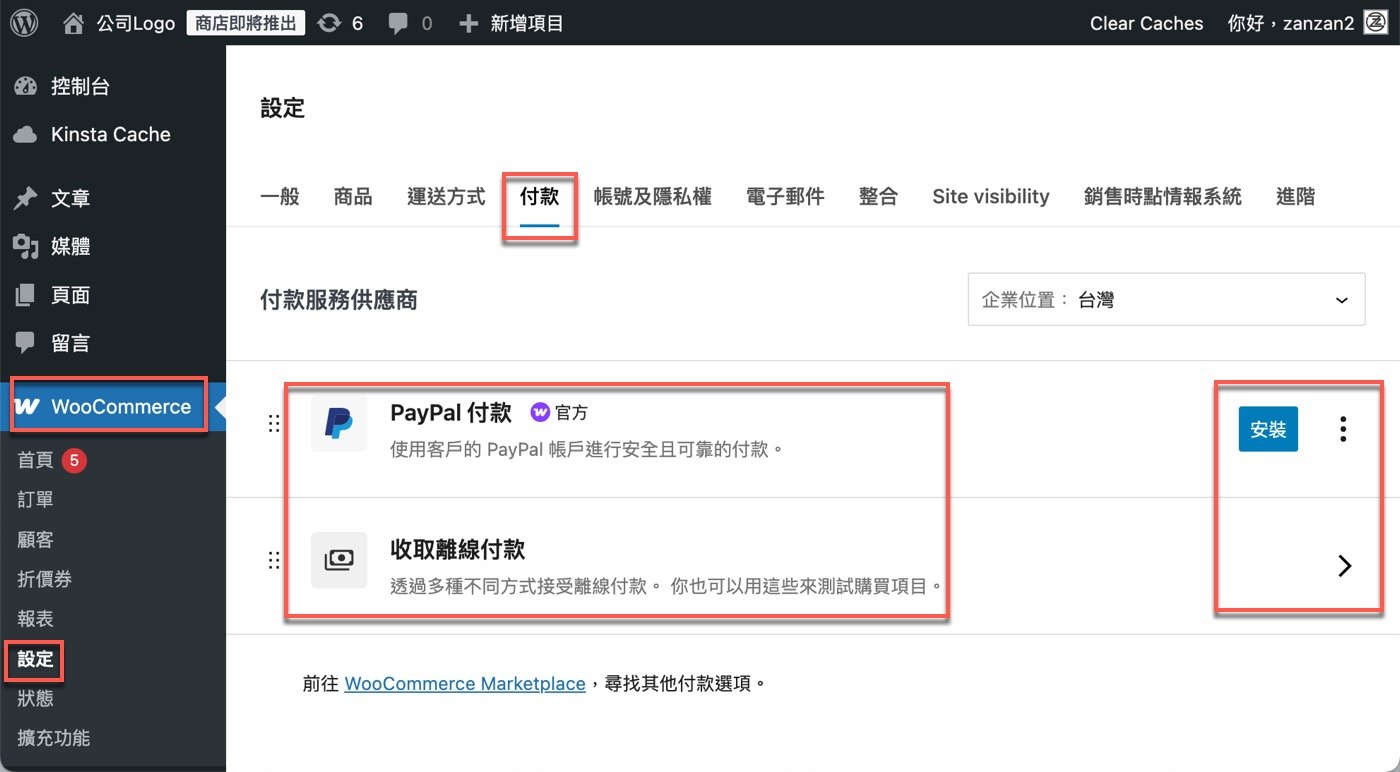This screenshot has width=1400, height=772.
Task: Click Clear Caches in the admin bar
Action: click(1147, 23)
